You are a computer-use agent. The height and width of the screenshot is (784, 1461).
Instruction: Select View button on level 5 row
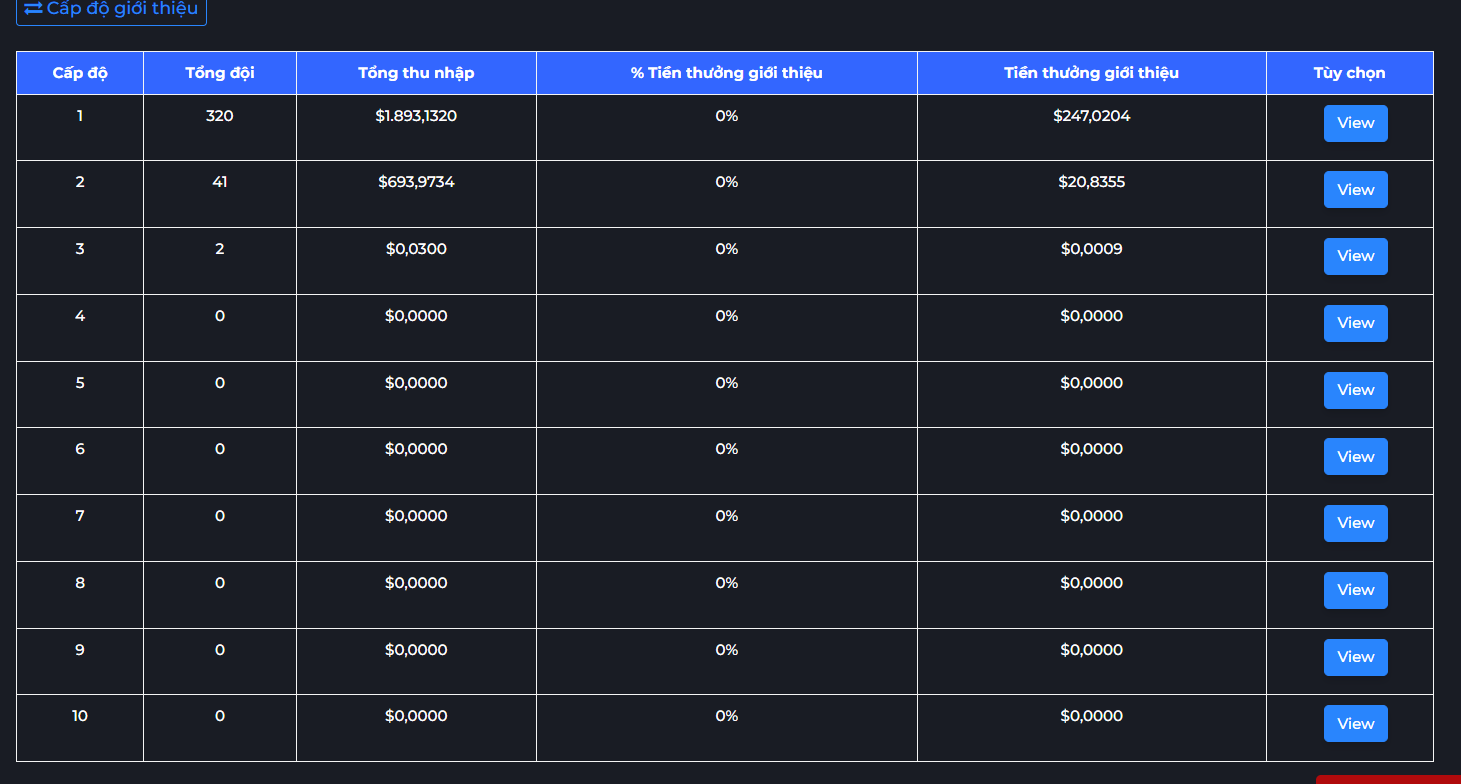(1355, 390)
